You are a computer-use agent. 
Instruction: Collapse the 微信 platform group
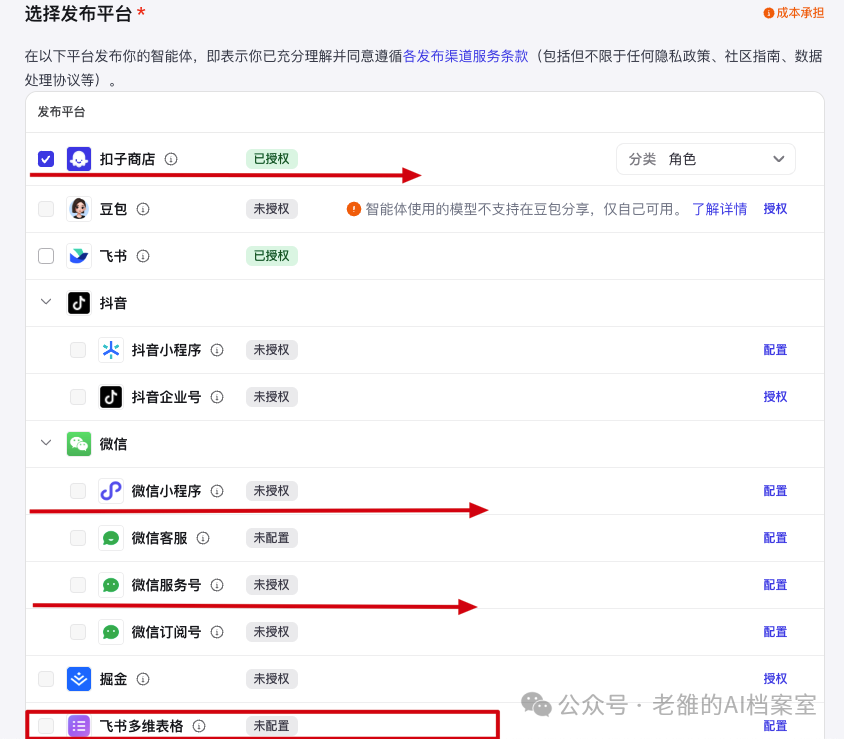(46, 443)
